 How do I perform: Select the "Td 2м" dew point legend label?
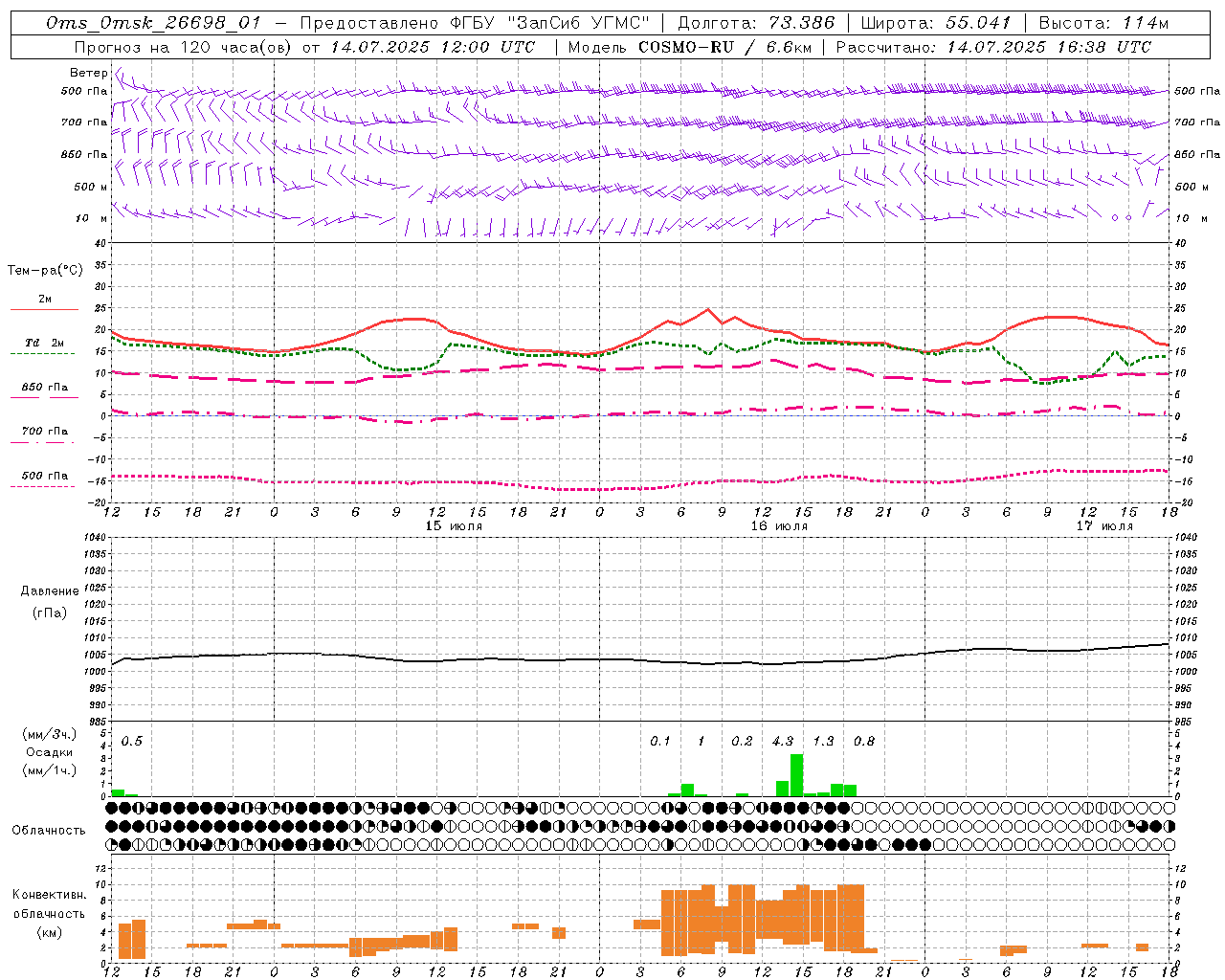pyautogui.click(x=45, y=343)
